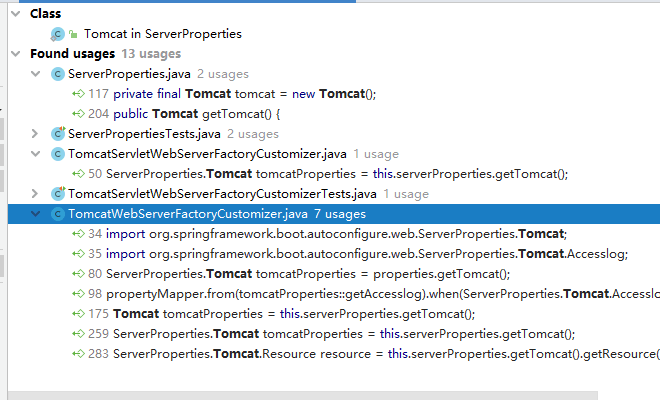Collapse the selected TomcatWebServerFactoryCustomizer.java node
Screen dimensions: 660x400
click(35, 214)
